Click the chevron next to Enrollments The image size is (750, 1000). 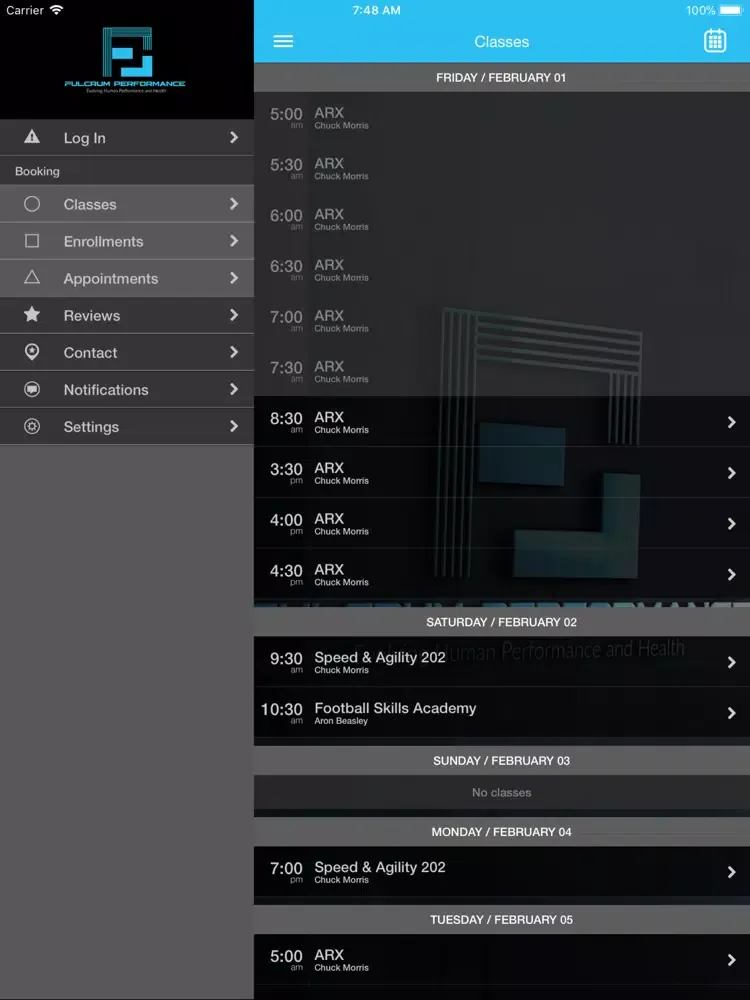[234, 240]
